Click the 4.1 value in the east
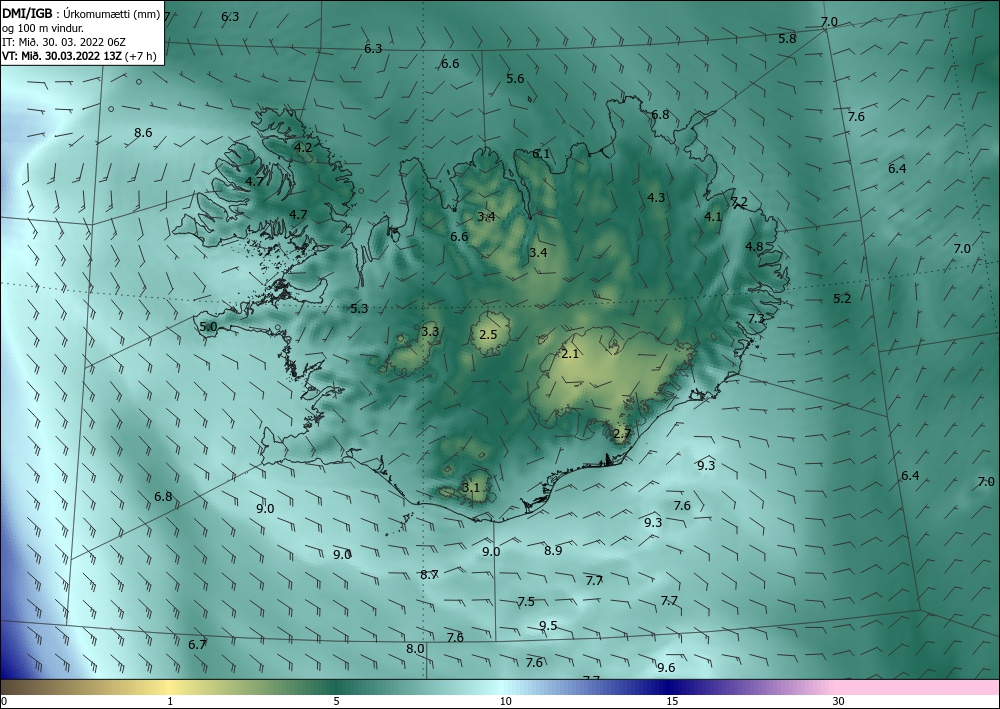The width and height of the screenshot is (1000, 709). (x=713, y=217)
